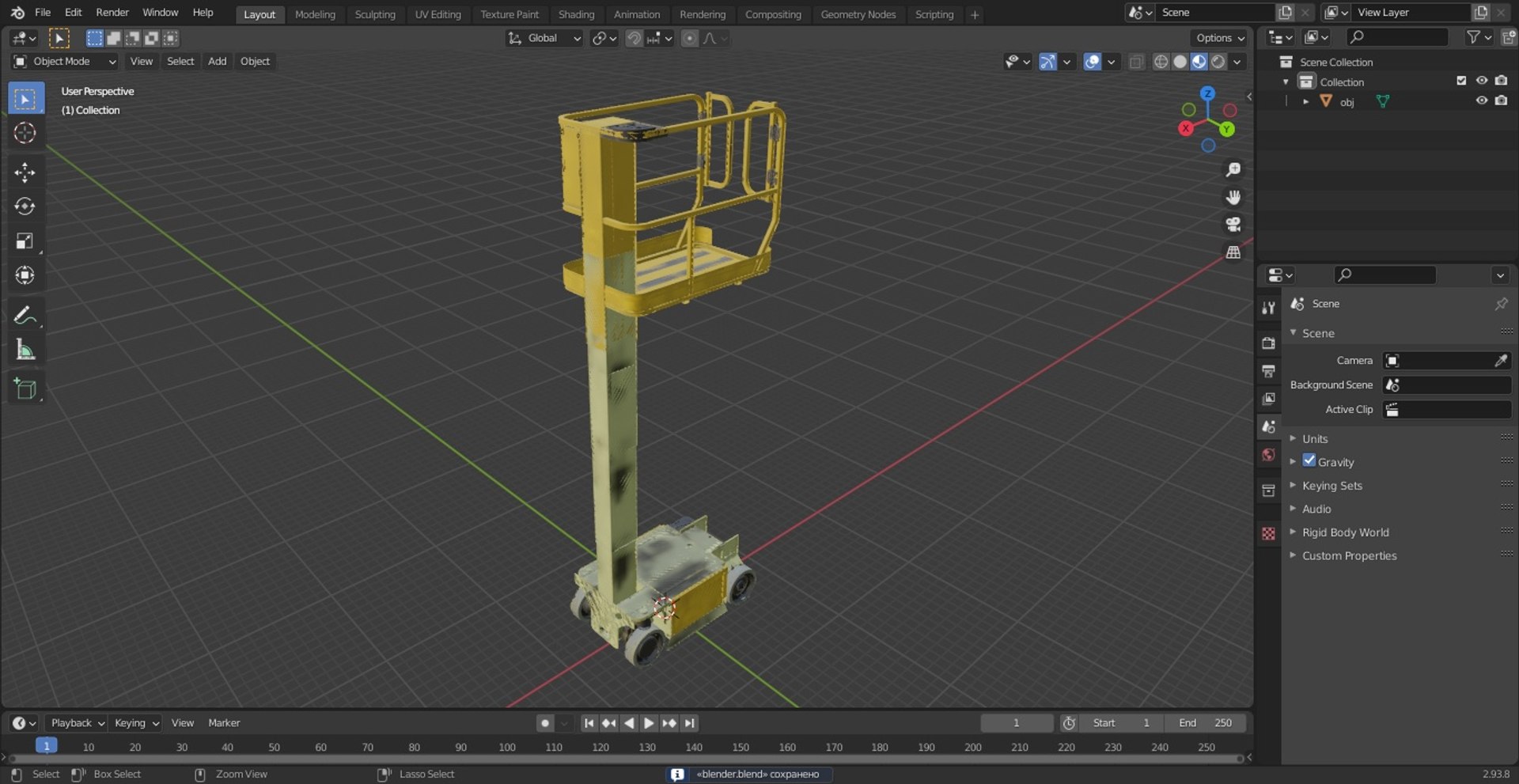Hide Collection with its eye icon
This screenshot has width=1519, height=784.
[1481, 81]
